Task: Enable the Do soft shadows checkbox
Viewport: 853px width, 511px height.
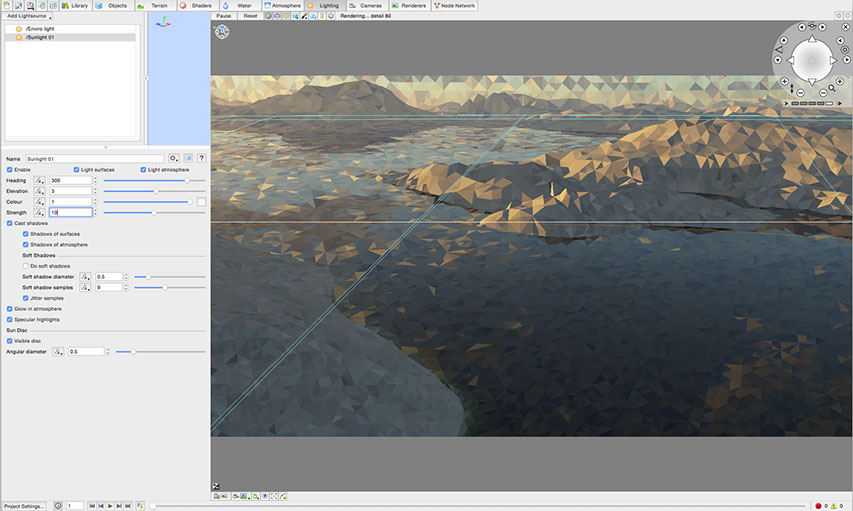Action: pos(26,266)
